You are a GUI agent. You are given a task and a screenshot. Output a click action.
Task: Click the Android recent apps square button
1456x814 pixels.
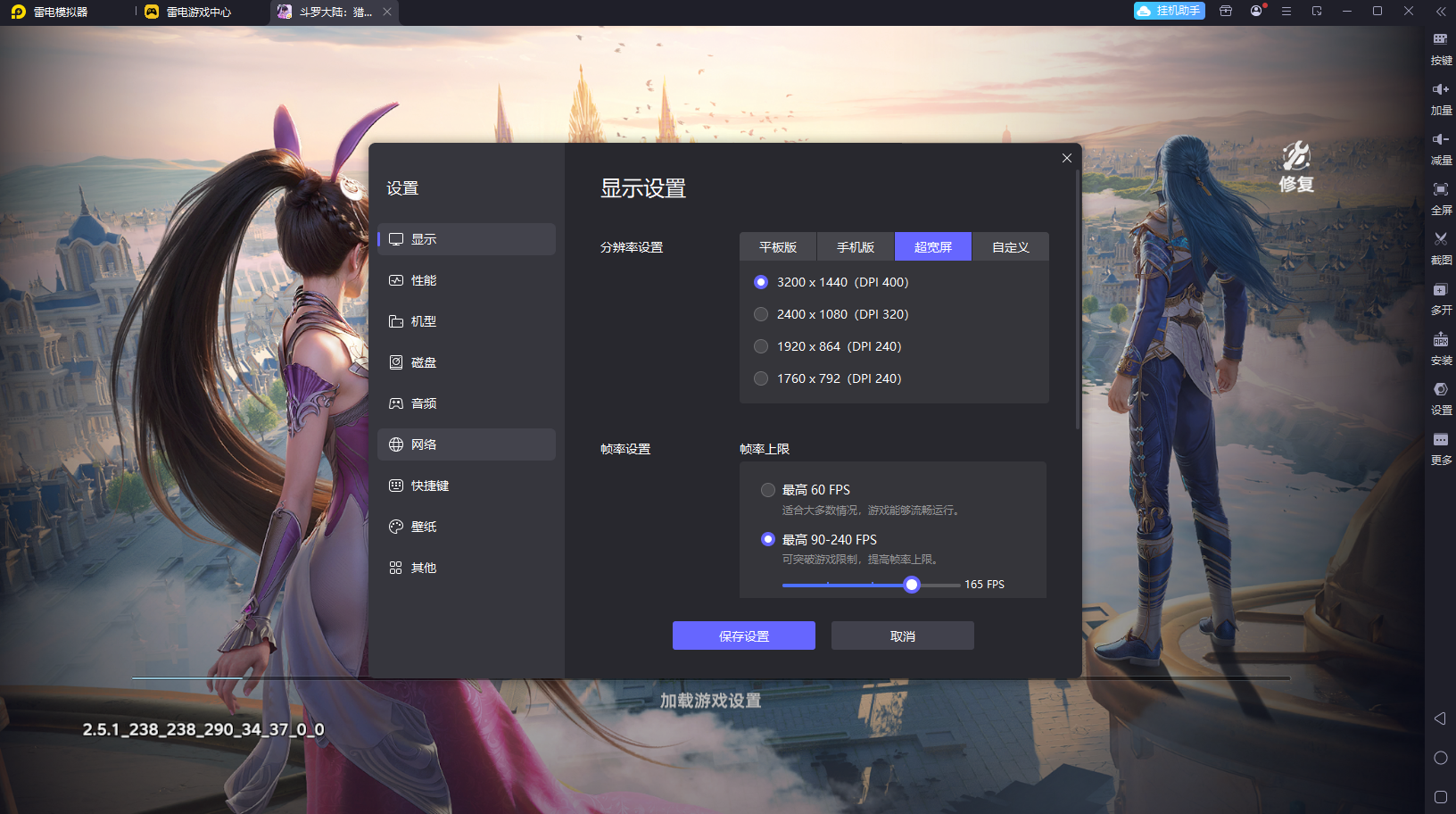1440,797
